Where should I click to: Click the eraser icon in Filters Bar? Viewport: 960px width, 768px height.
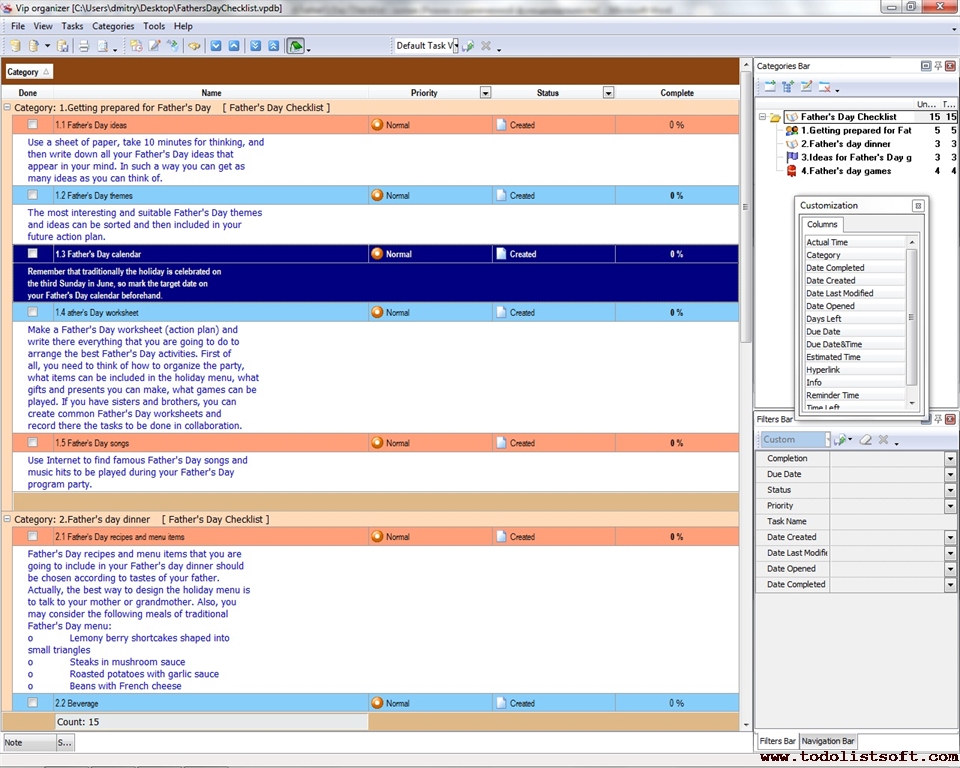pos(866,440)
